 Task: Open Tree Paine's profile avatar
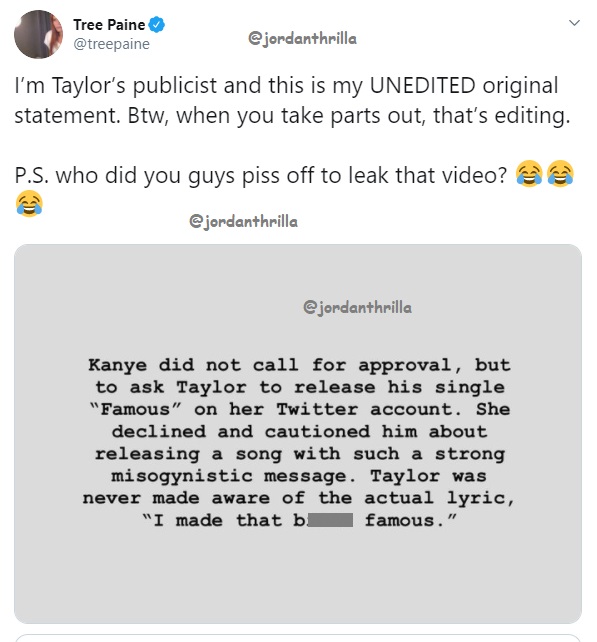pyautogui.click(x=38, y=34)
